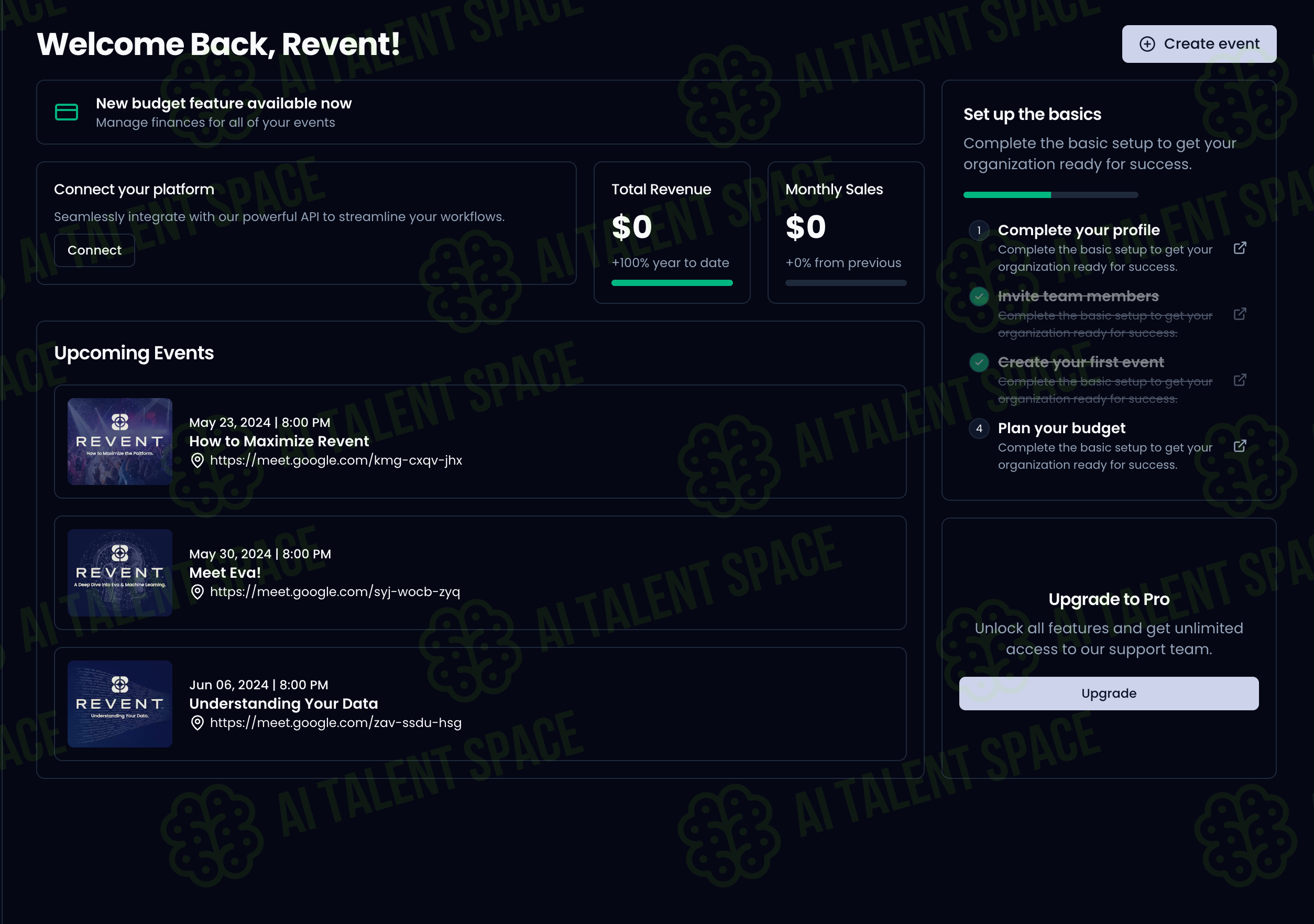Click the +0% from previous text
Screen dimensions: 1314x924
[x=843, y=263]
